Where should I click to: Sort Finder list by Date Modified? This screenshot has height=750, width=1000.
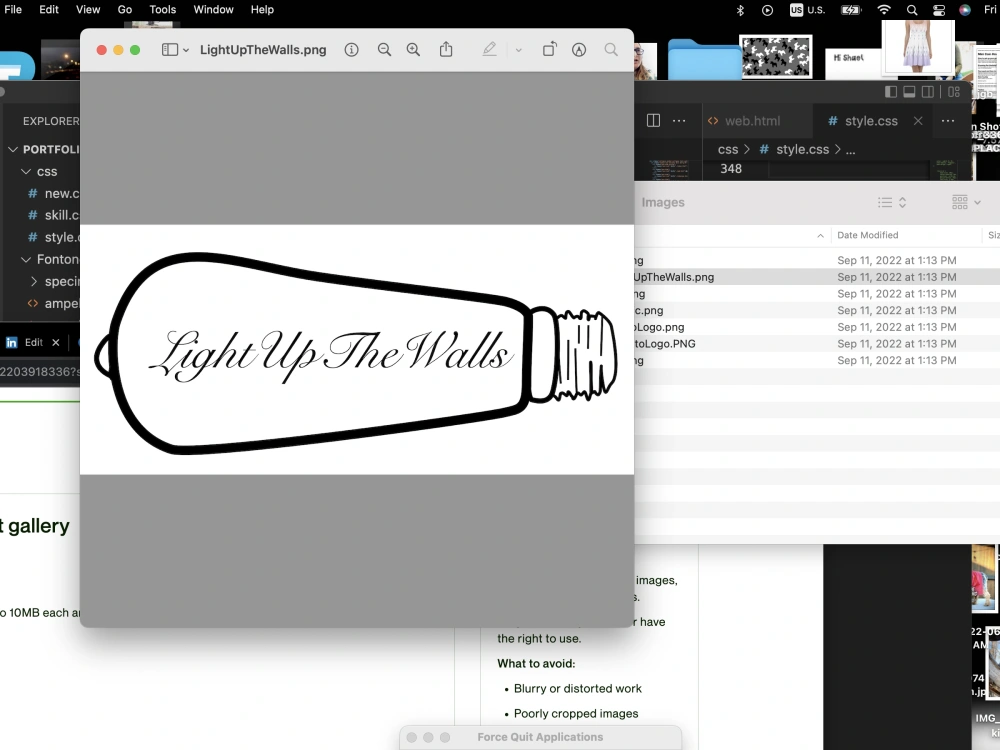[867, 235]
